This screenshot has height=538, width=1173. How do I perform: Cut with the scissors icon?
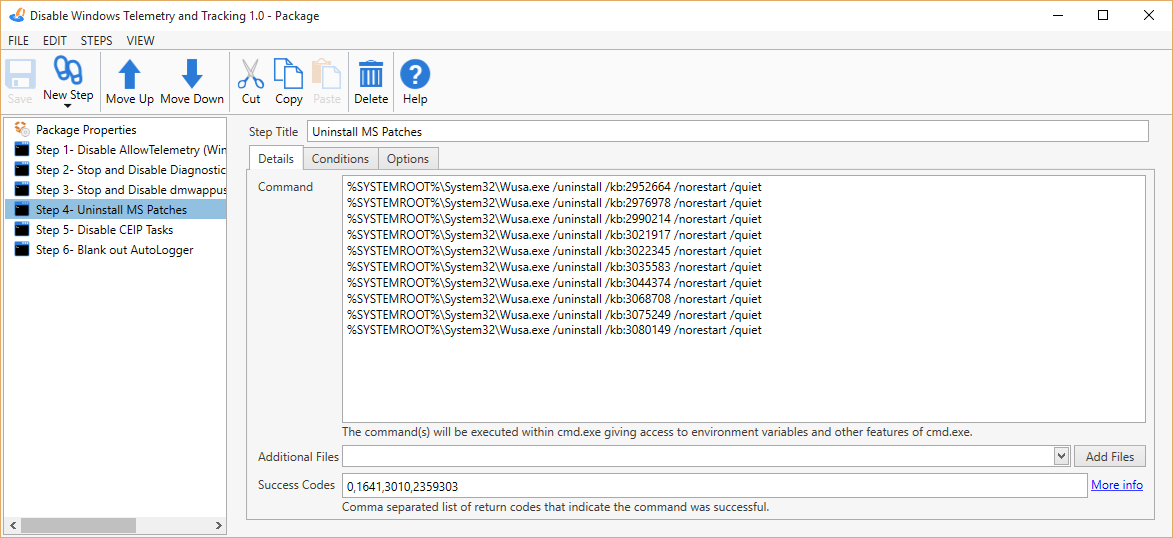coord(251,74)
